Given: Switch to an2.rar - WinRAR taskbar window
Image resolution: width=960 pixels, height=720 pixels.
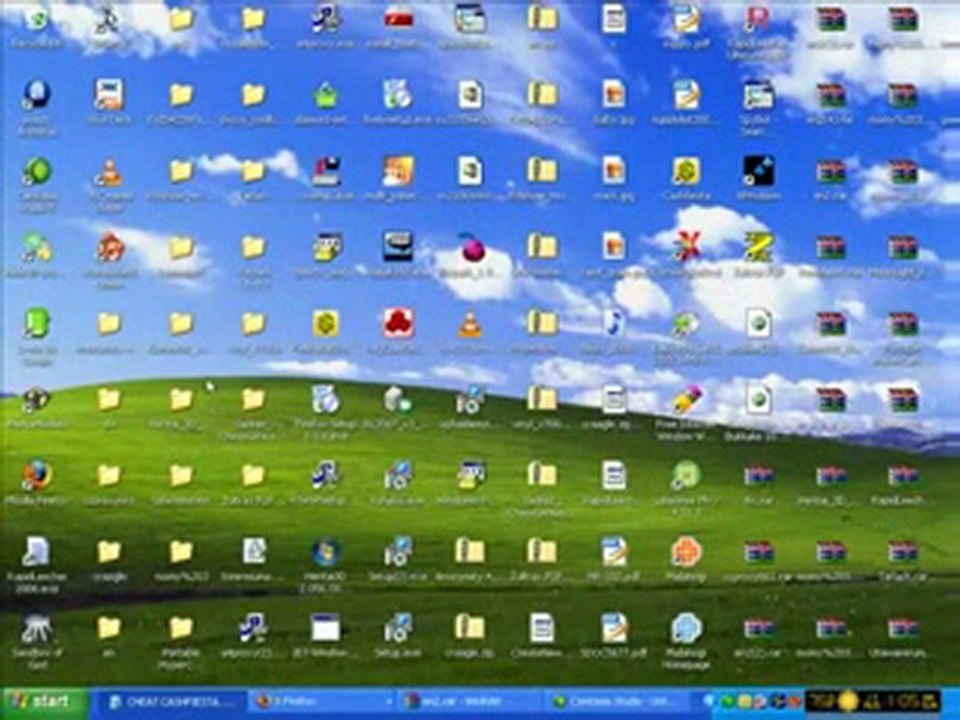Looking at the screenshot, I should point(470,702).
